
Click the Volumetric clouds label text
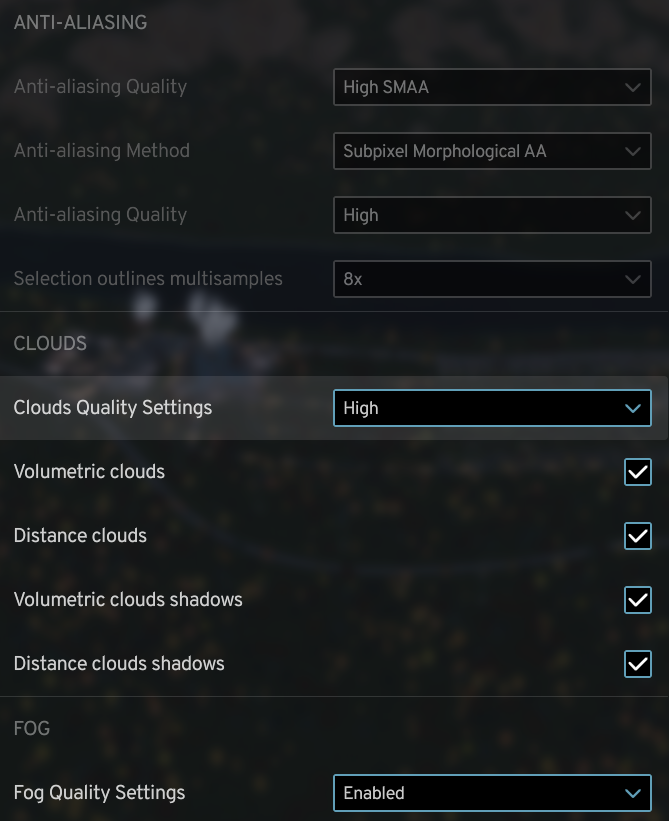(x=89, y=472)
